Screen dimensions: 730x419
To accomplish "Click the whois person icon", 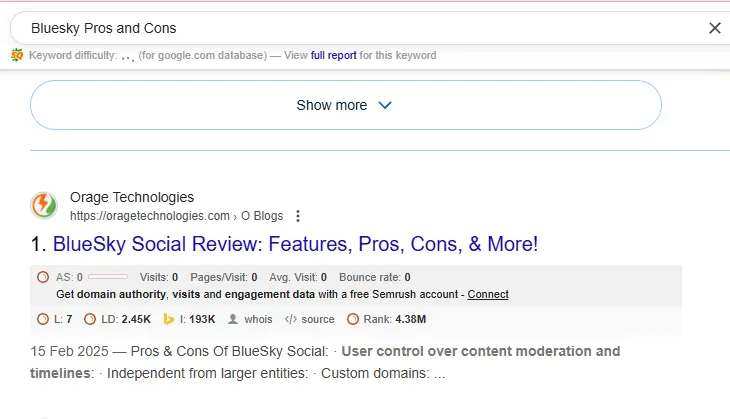I will pyautogui.click(x=233, y=319).
